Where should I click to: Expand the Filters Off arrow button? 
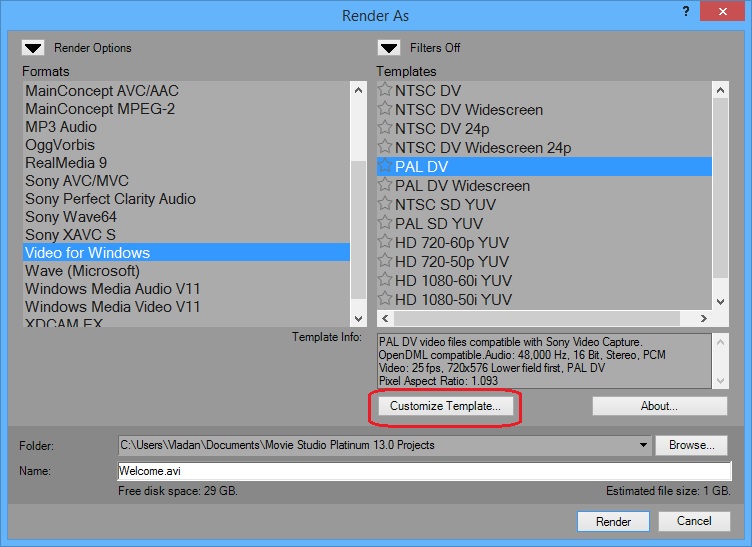click(389, 47)
